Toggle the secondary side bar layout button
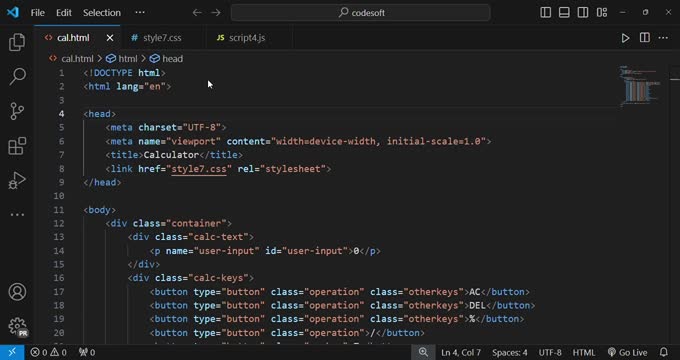This screenshot has width=680, height=360. pyautogui.click(x=583, y=13)
